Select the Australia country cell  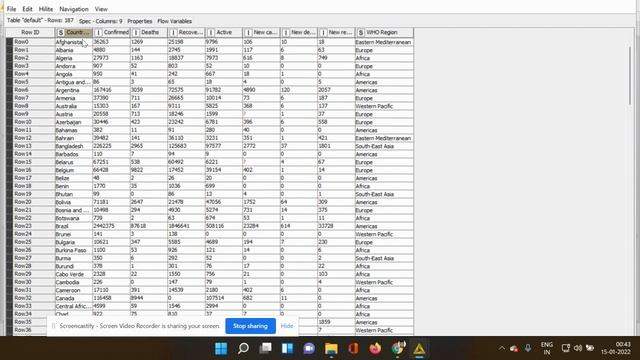[x=73, y=106]
